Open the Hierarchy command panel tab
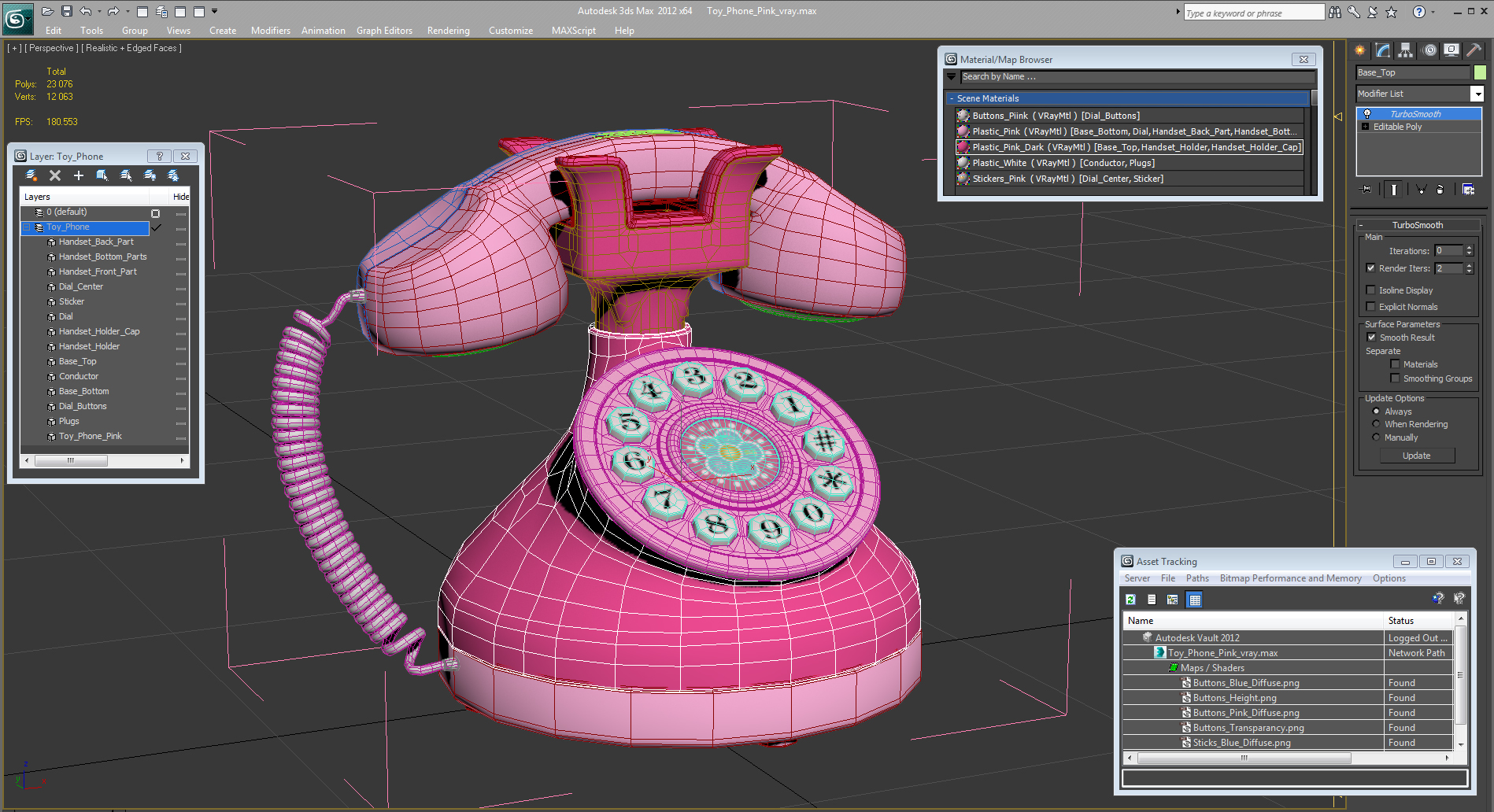 (1406, 50)
